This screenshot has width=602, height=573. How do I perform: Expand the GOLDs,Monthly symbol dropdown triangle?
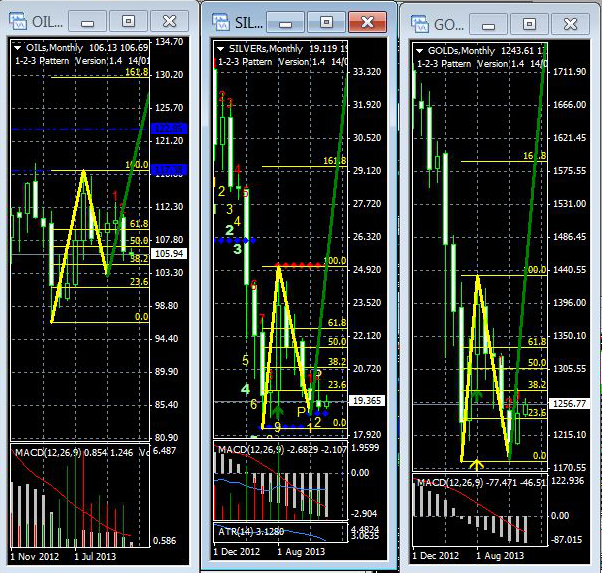pyautogui.click(x=420, y=51)
